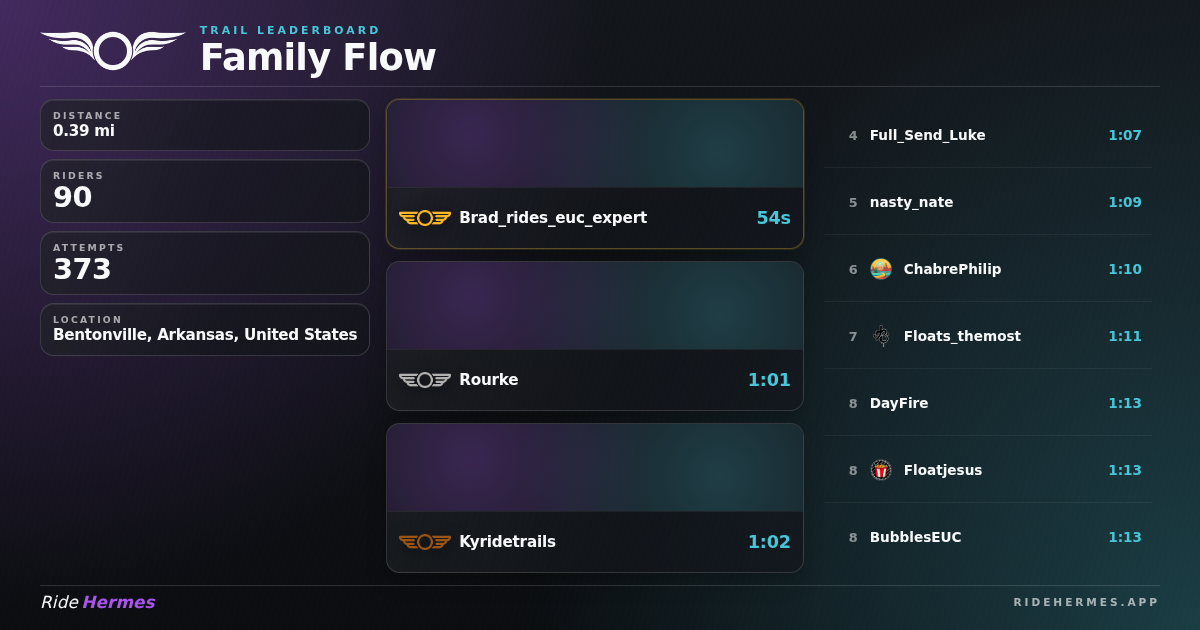Click Floats_themost's avatar icon
Image resolution: width=1200 pixels, height=630 pixels.
coord(881,336)
